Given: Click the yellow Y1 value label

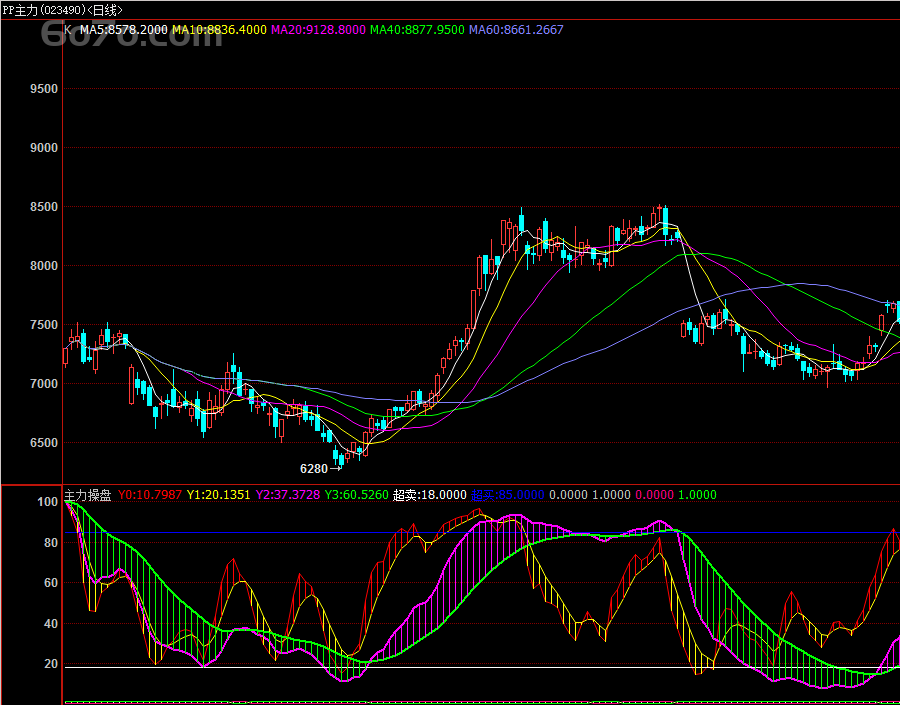Looking at the screenshot, I should [x=218, y=494].
